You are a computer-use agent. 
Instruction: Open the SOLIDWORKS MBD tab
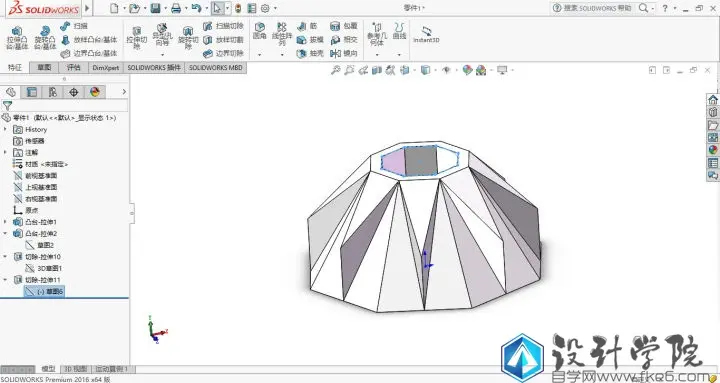click(x=215, y=68)
